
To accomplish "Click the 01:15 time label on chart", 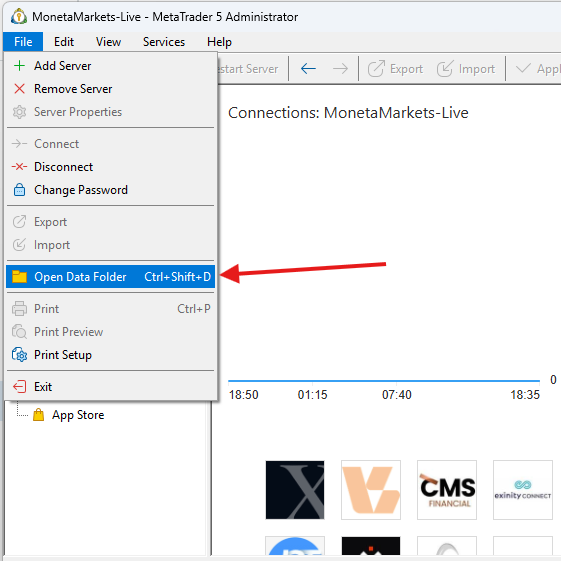I will pos(312,395).
